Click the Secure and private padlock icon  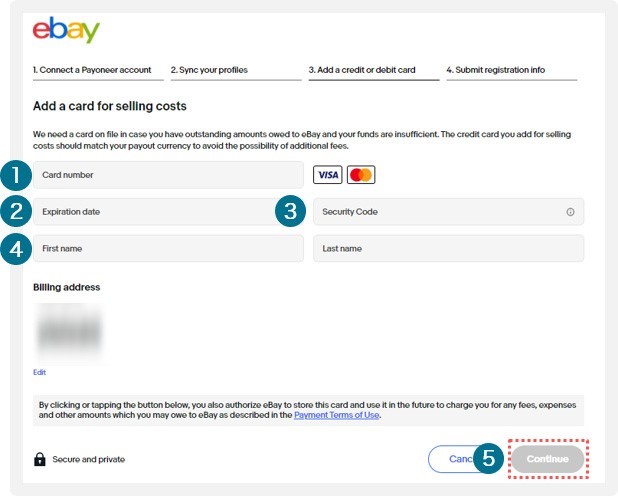(39, 459)
